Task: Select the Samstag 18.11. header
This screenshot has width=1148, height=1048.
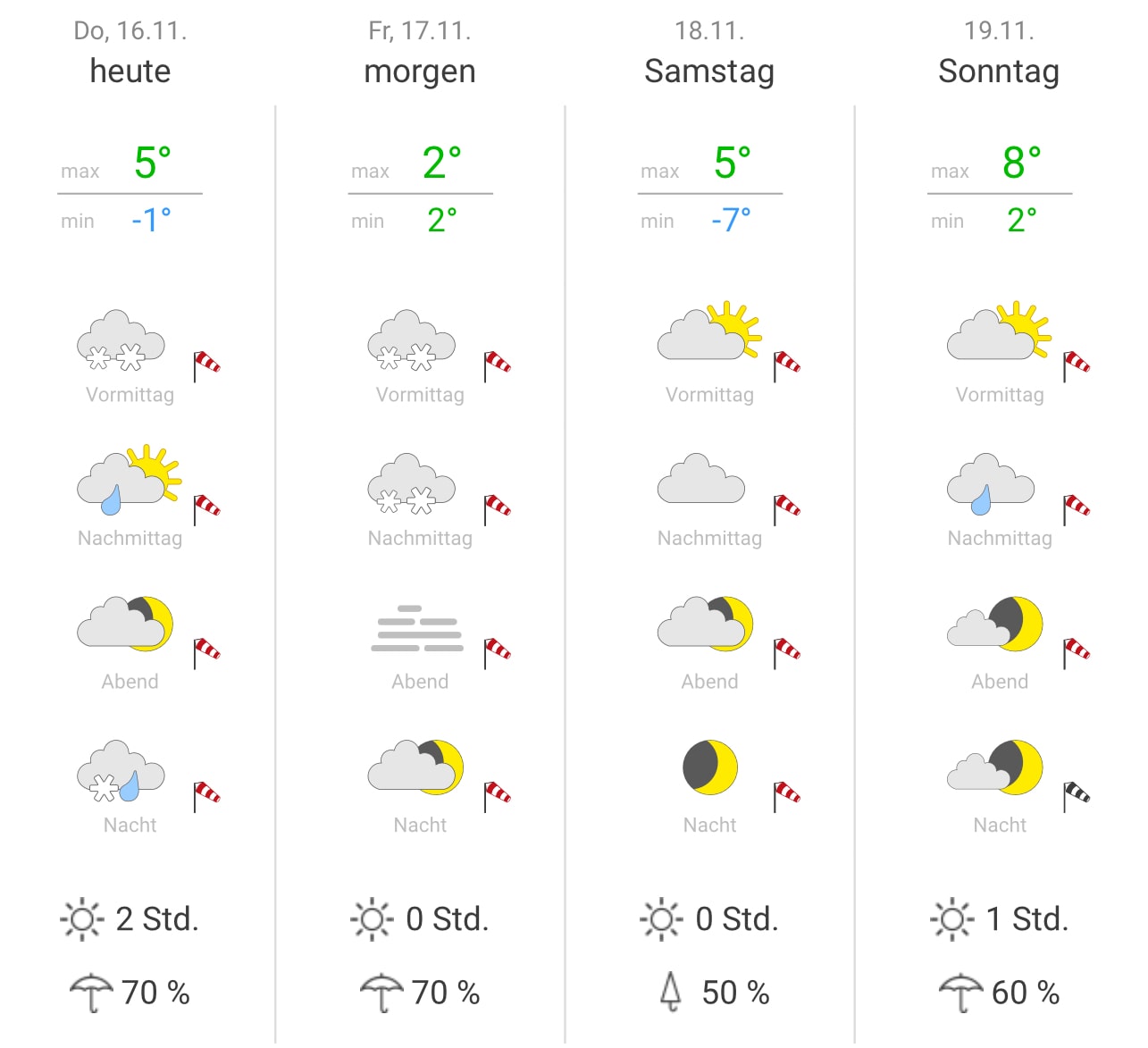Action: (709, 54)
